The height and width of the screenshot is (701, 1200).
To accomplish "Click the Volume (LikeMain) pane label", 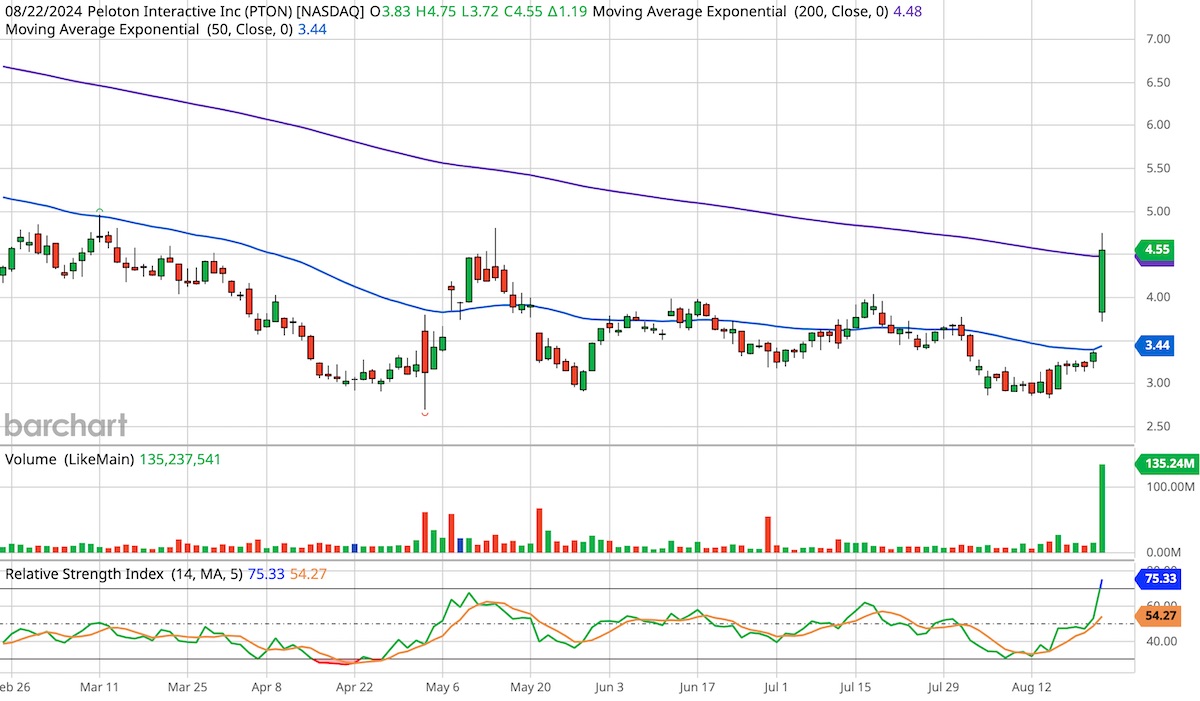I will [x=70, y=459].
